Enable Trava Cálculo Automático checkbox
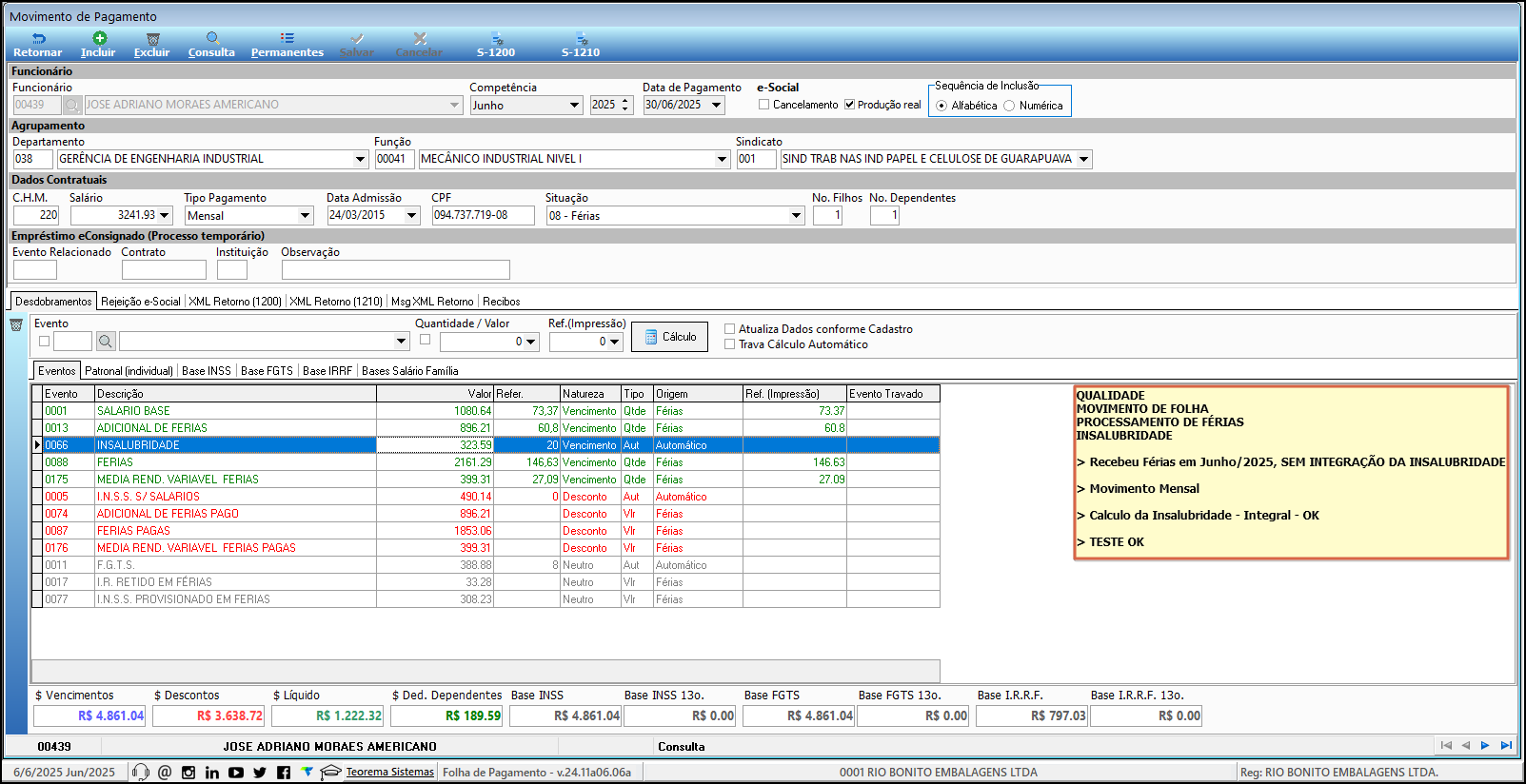 click(x=729, y=344)
